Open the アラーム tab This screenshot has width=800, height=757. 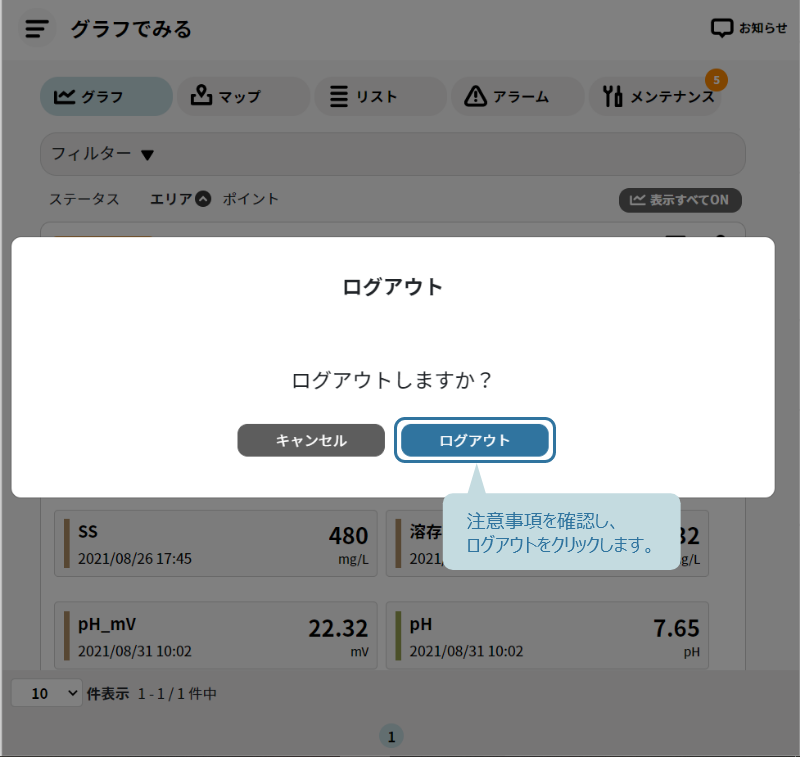(x=517, y=96)
